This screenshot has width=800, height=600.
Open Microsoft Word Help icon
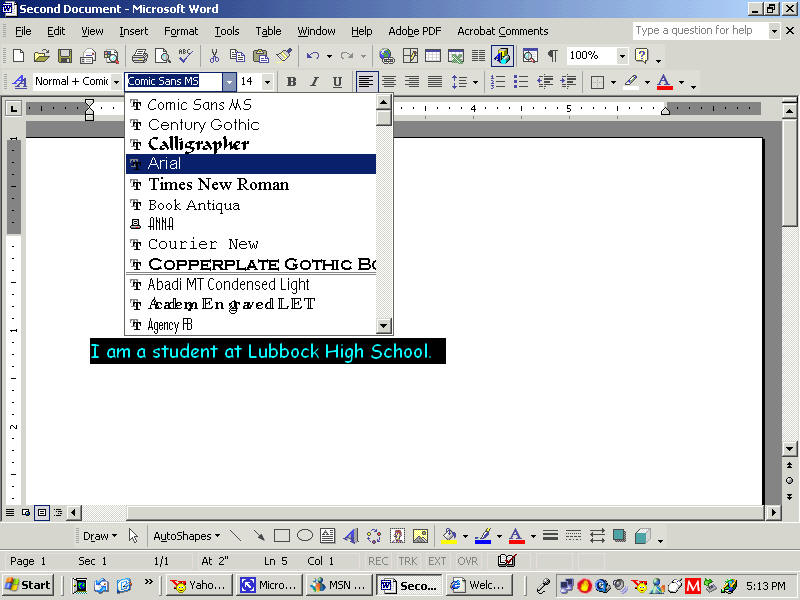tap(641, 56)
